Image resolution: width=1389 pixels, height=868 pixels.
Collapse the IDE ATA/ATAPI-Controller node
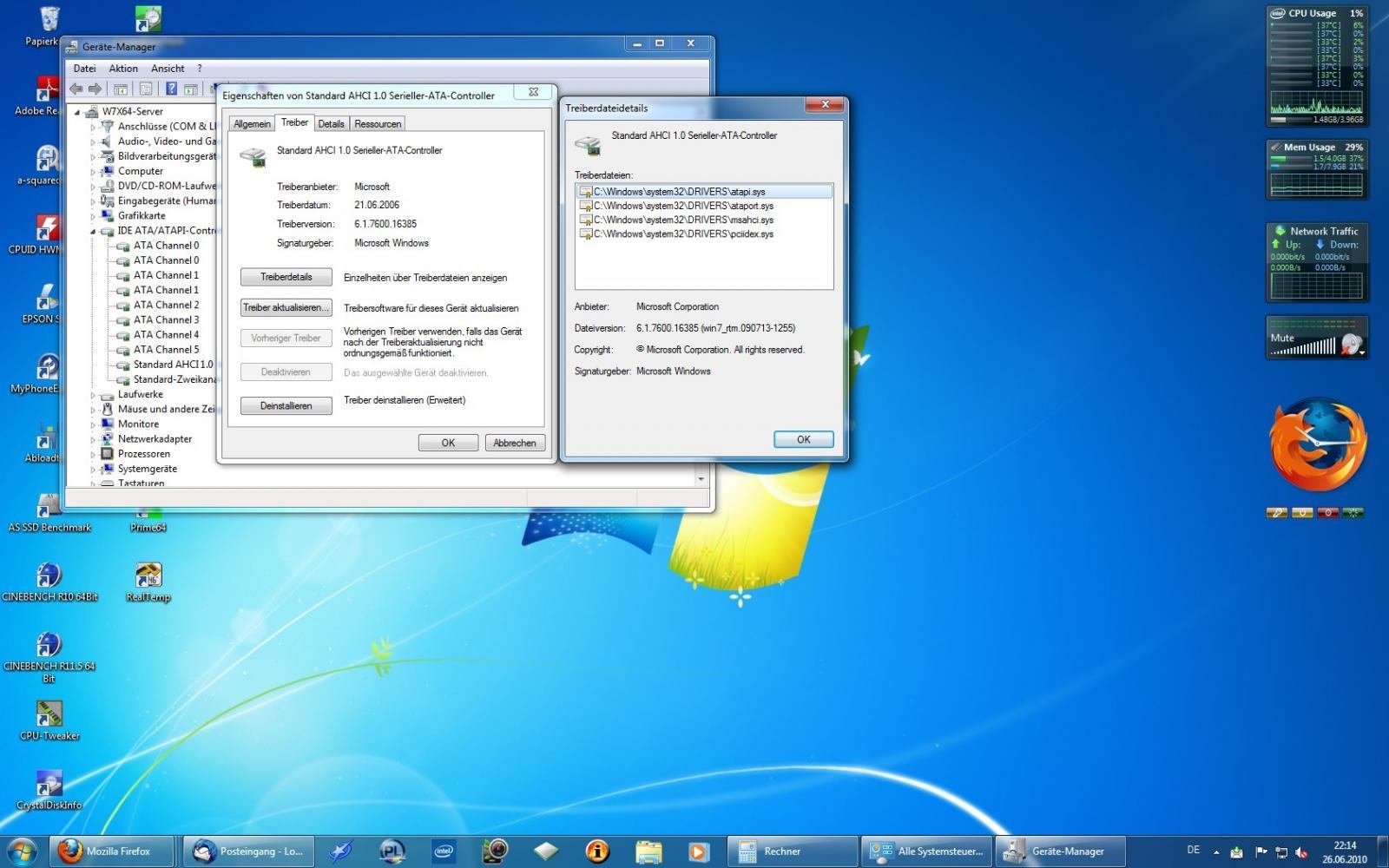point(93,231)
